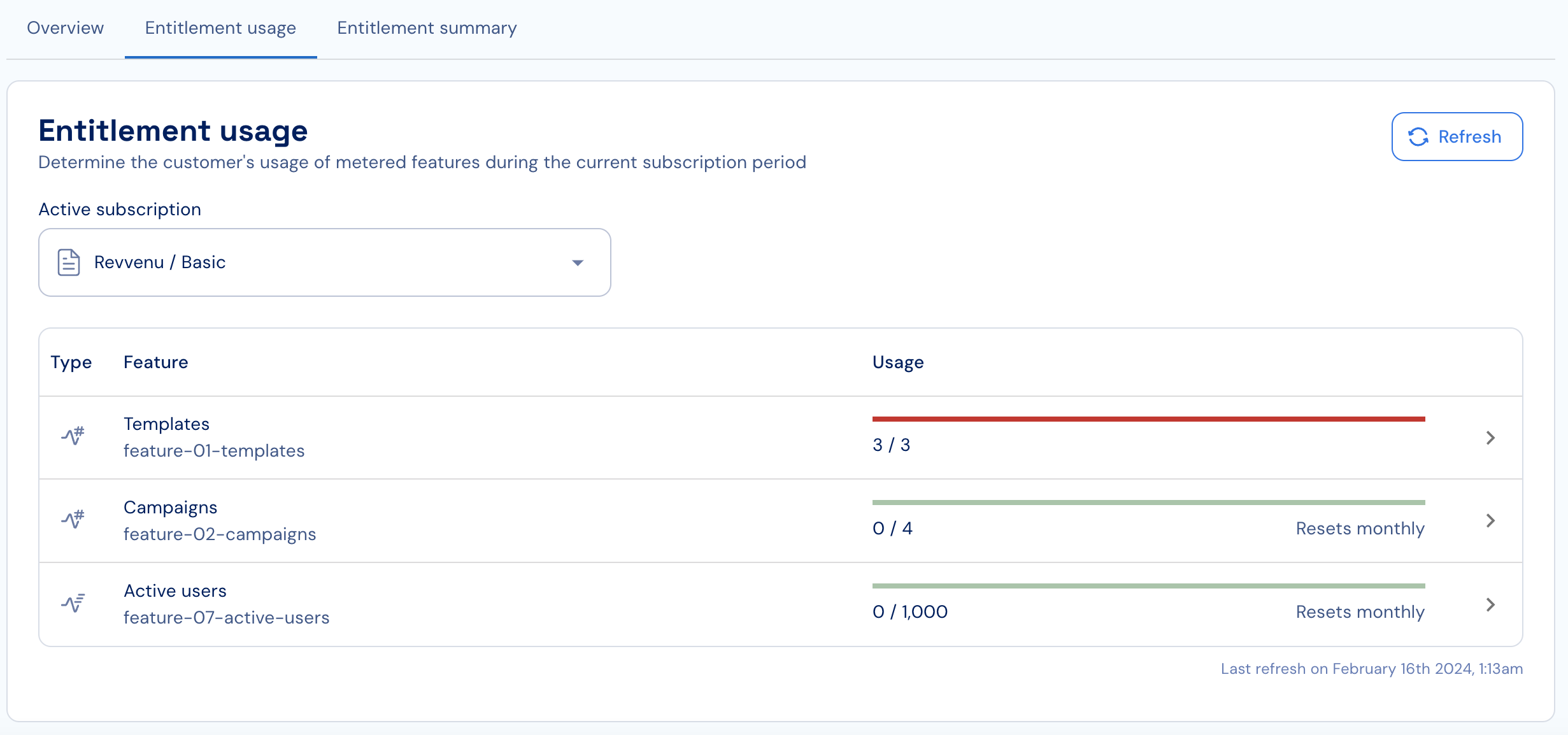
Task: Open Active users row details chevron
Action: pos(1490,604)
